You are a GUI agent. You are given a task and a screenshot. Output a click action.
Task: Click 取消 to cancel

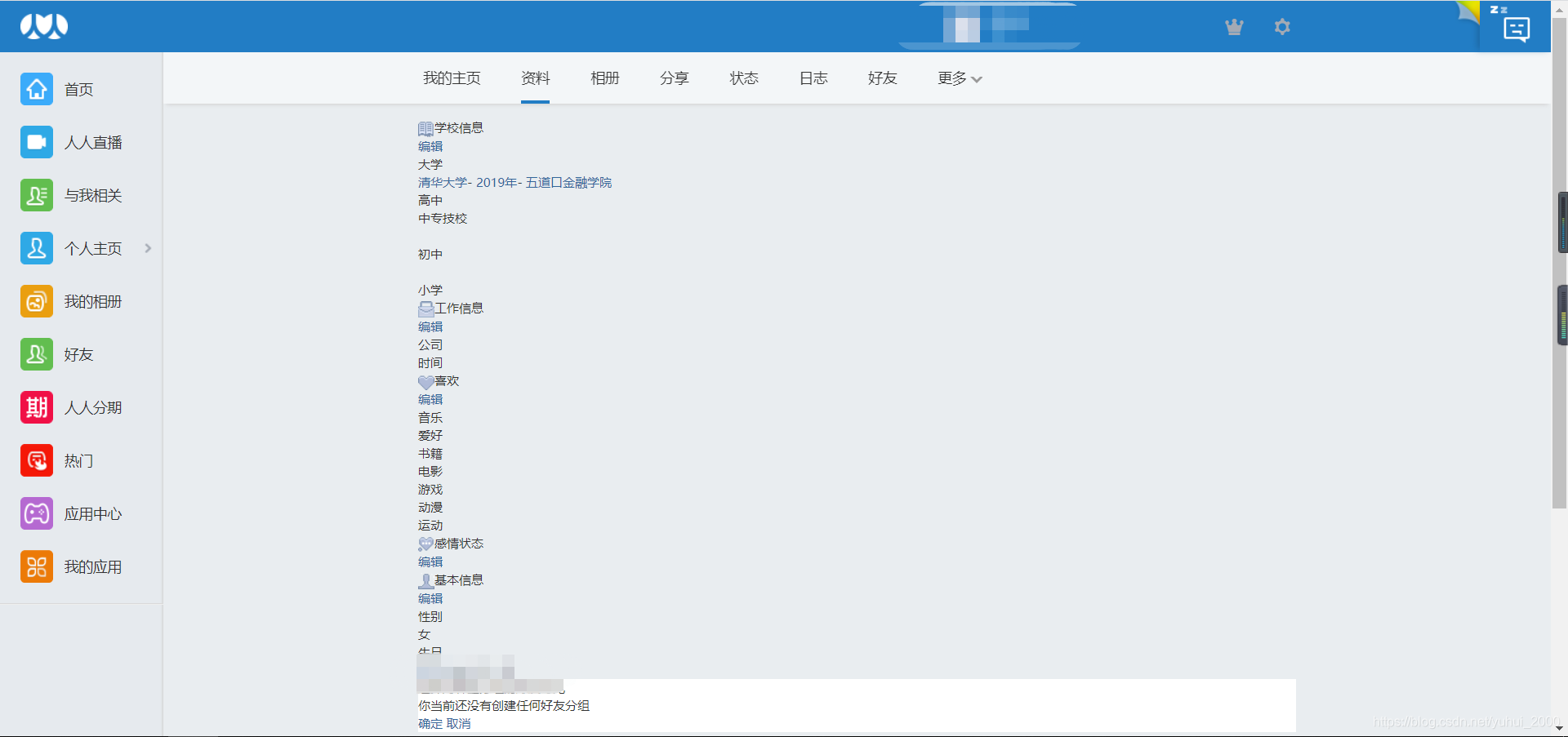[458, 724]
